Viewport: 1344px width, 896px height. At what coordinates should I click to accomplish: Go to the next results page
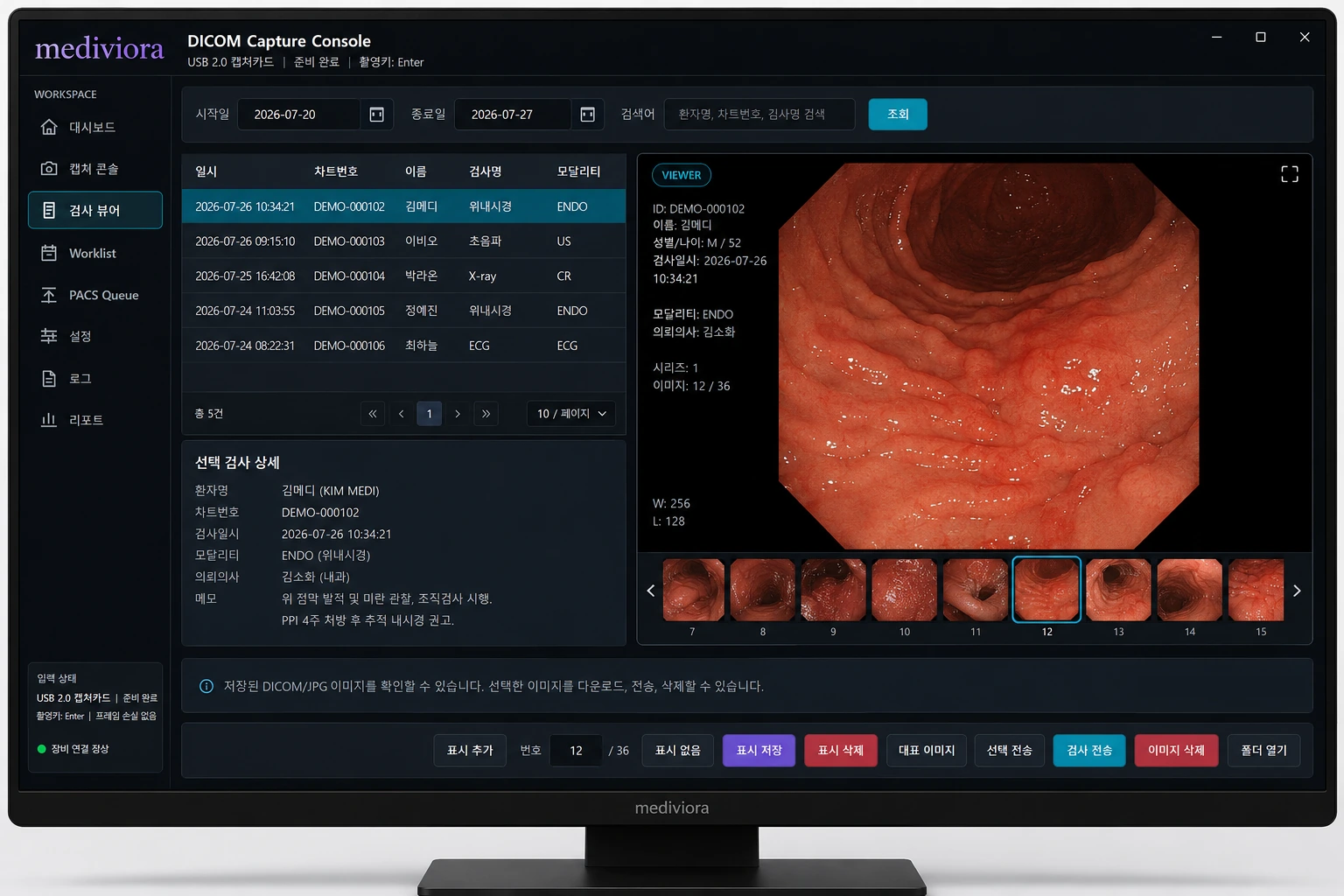458,414
